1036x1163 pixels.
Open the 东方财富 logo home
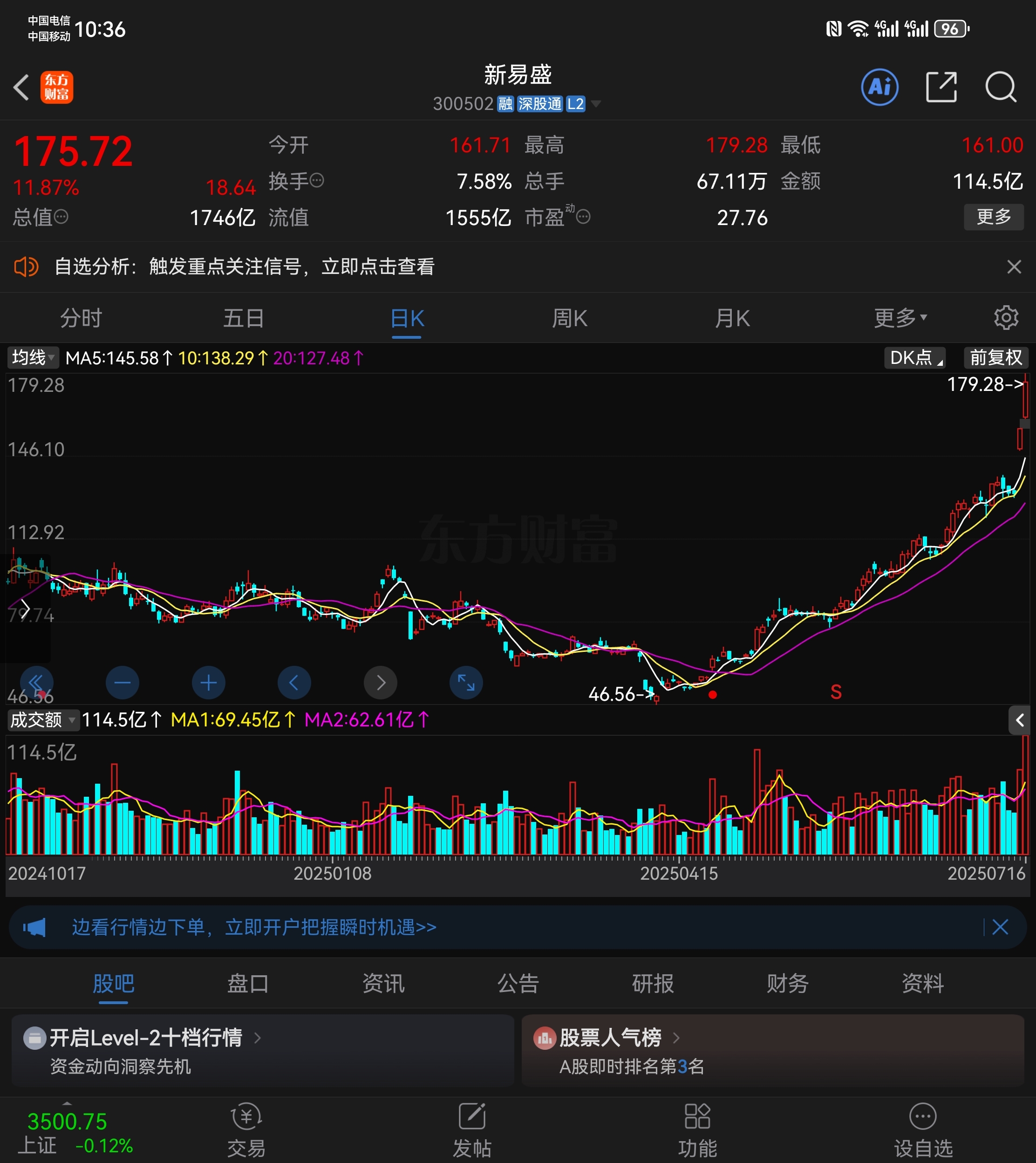tap(56, 87)
